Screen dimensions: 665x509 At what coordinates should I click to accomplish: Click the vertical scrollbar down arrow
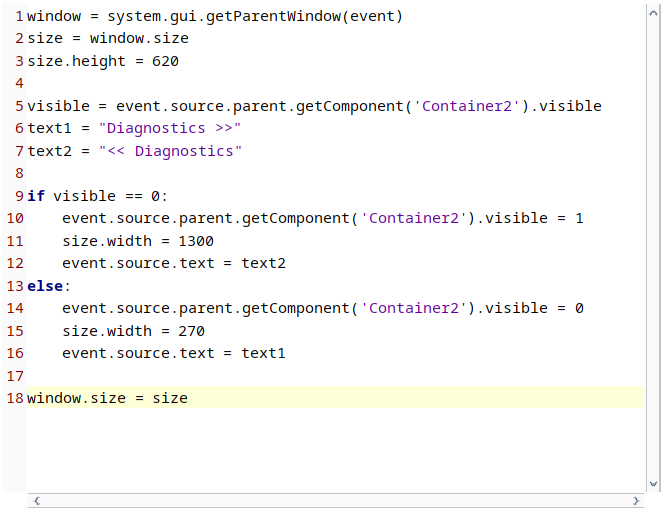click(653, 484)
